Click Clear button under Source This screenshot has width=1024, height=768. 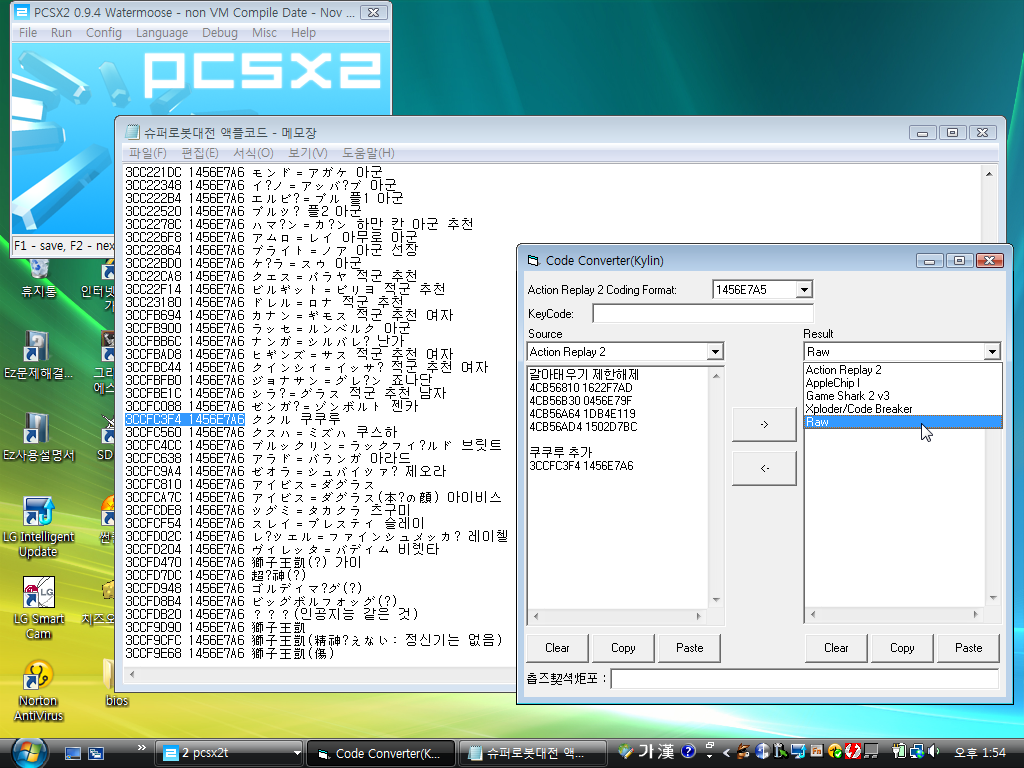(x=557, y=648)
